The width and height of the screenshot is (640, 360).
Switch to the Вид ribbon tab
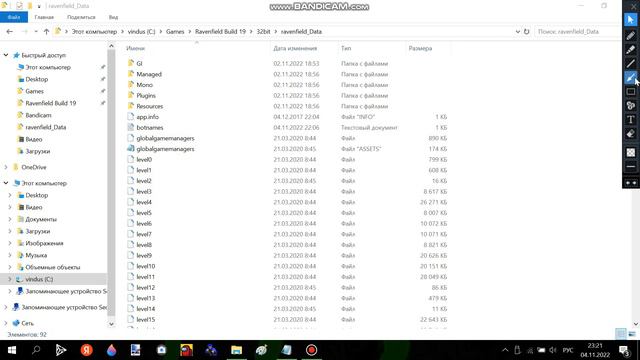click(x=113, y=17)
